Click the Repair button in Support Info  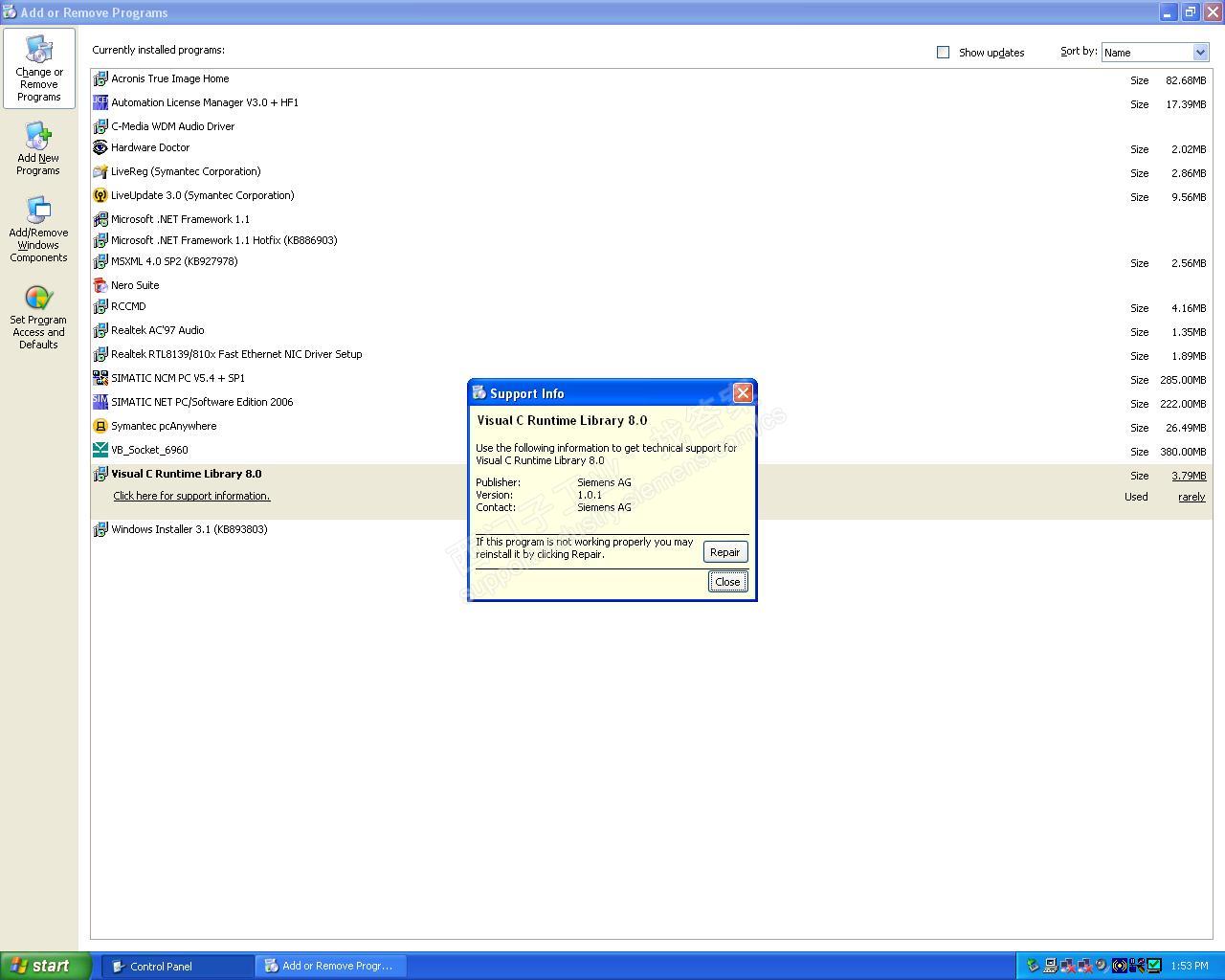724,552
